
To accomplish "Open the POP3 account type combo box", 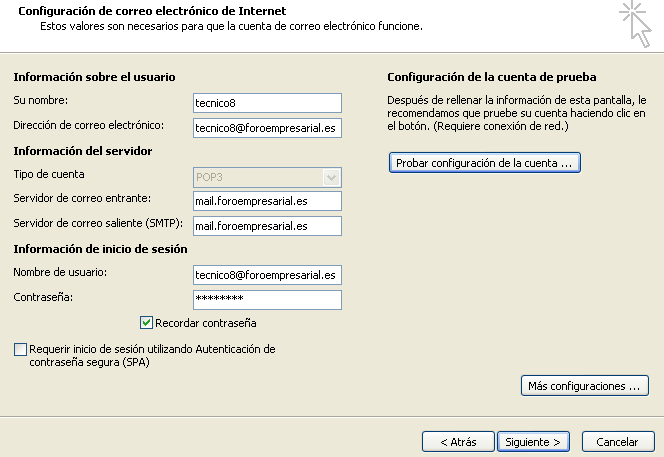I will pyautogui.click(x=267, y=177).
